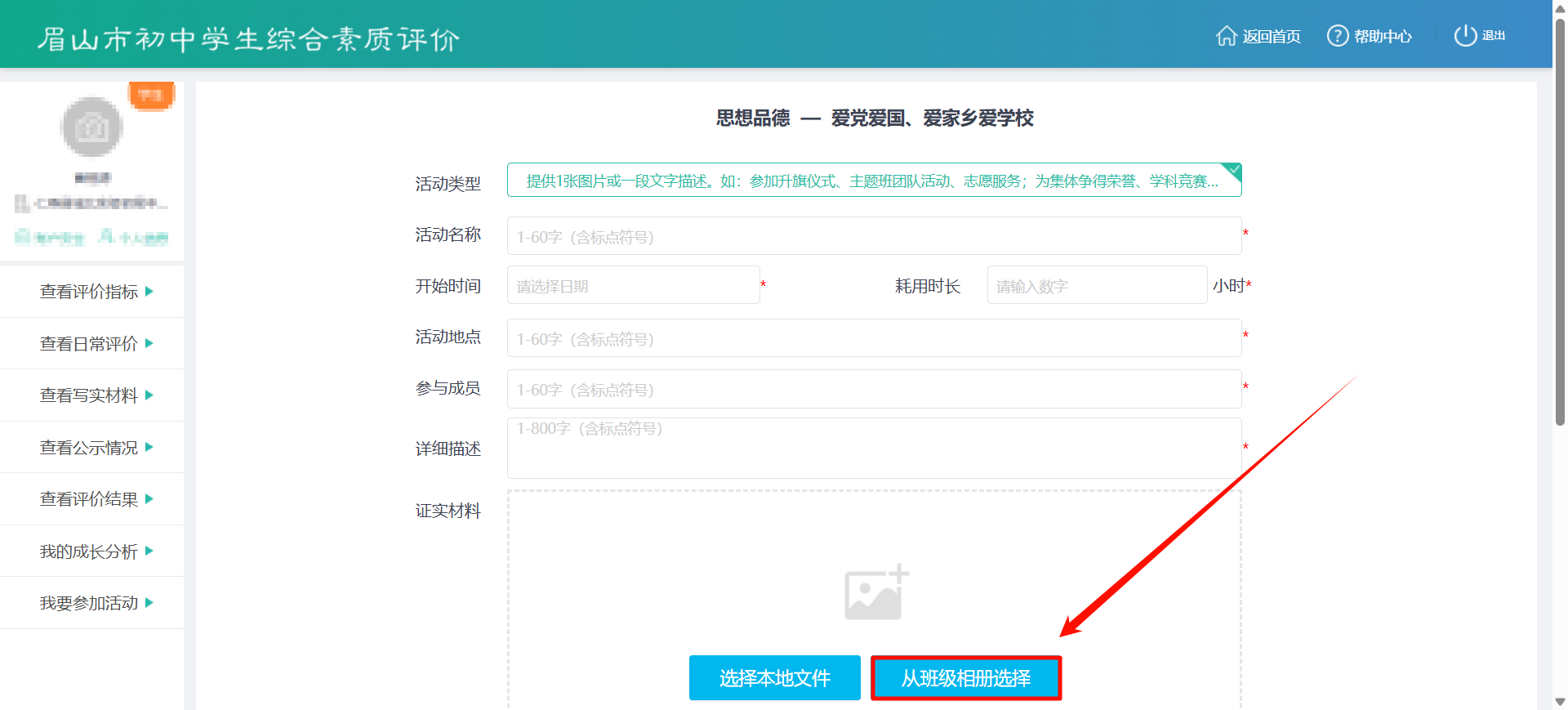The image size is (1568, 710).
Task: Click the 耗用时长 number input
Action: tap(1097, 285)
